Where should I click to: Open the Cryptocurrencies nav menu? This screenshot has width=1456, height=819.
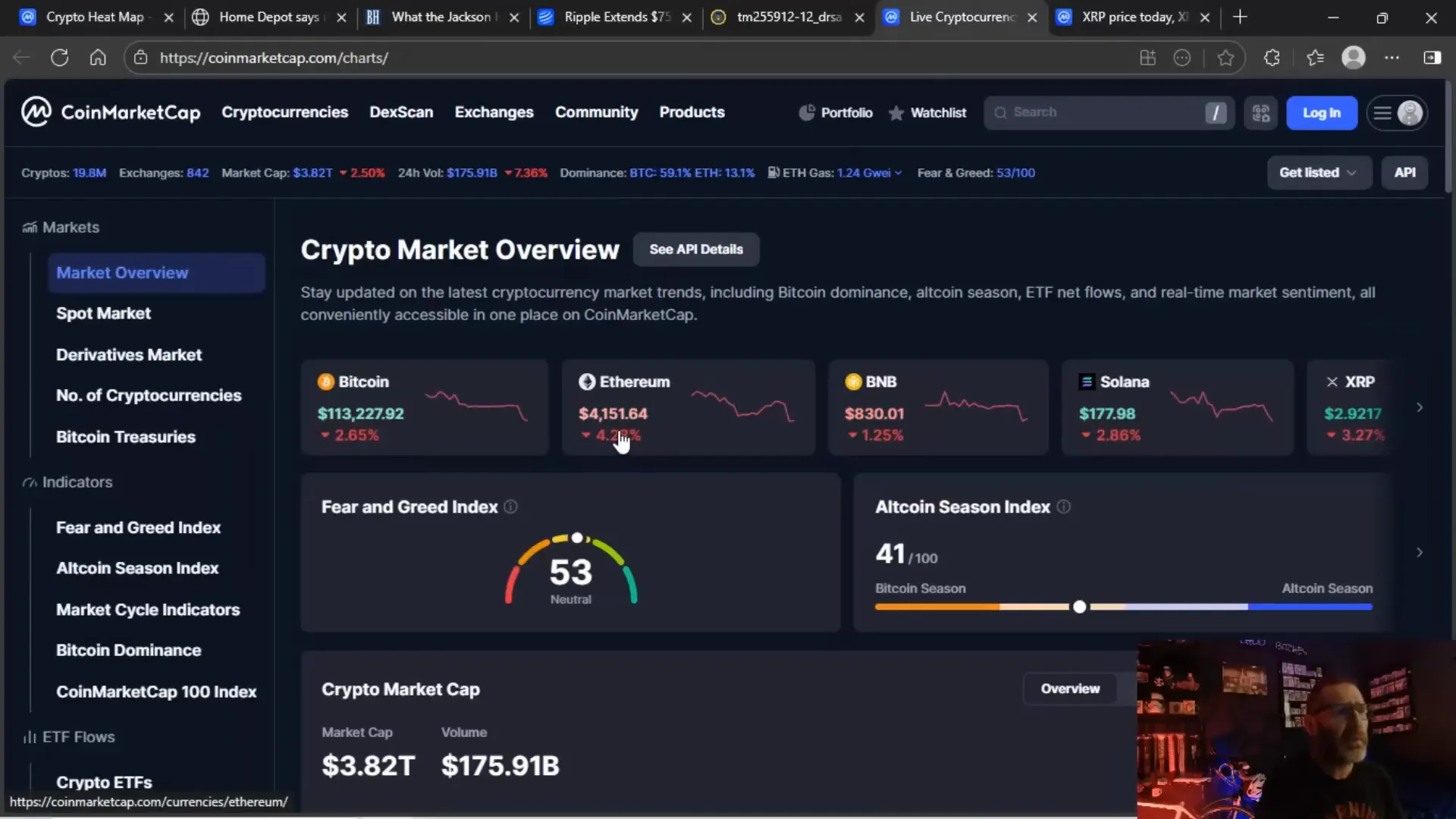click(284, 112)
